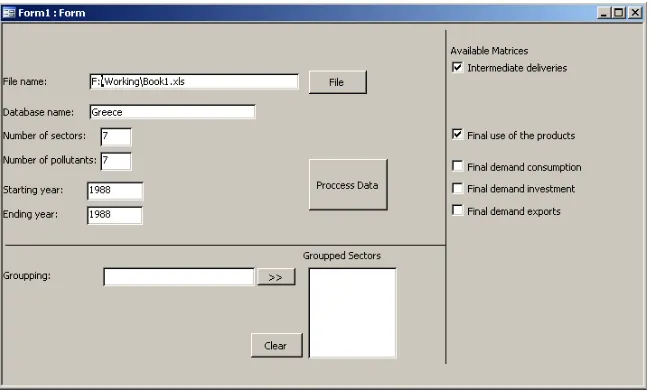The image size is (652, 392).
Task: Uncheck Final use of the products
Action: [457, 134]
